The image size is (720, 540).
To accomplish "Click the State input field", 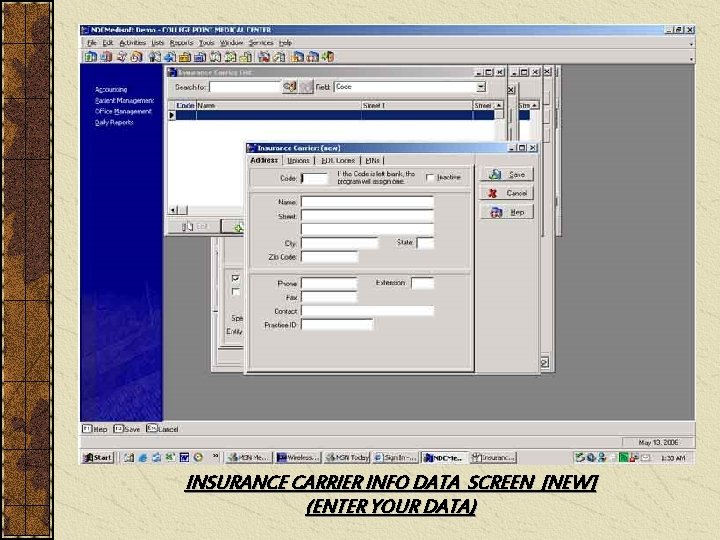I will point(425,243).
